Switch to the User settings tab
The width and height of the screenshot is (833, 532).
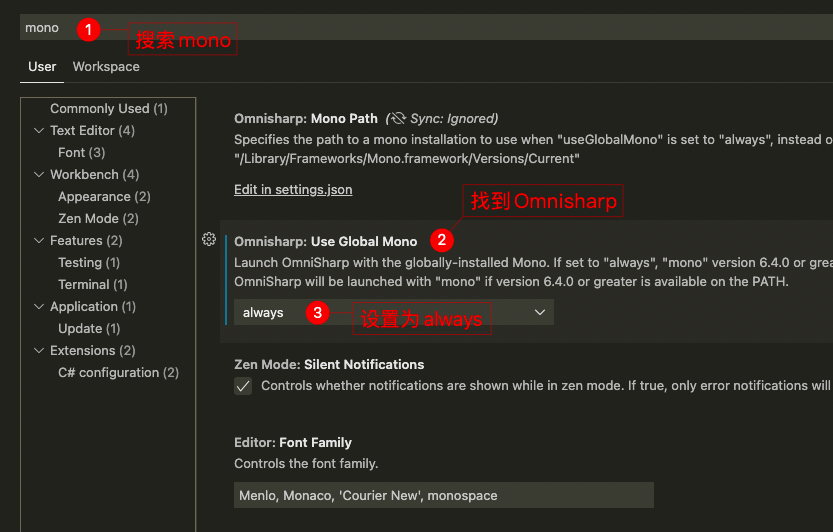pyautogui.click(x=42, y=66)
